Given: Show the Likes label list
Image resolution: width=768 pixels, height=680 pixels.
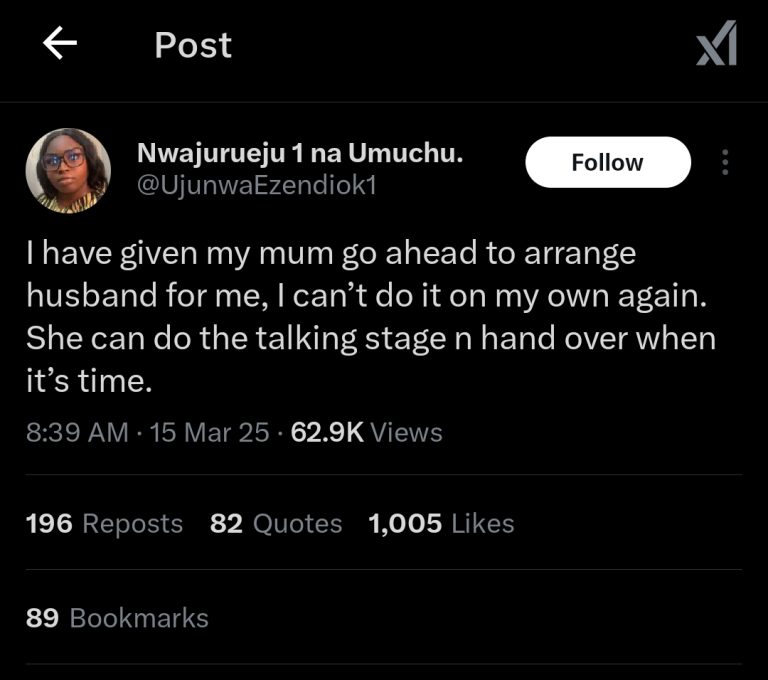Looking at the screenshot, I should (482, 524).
